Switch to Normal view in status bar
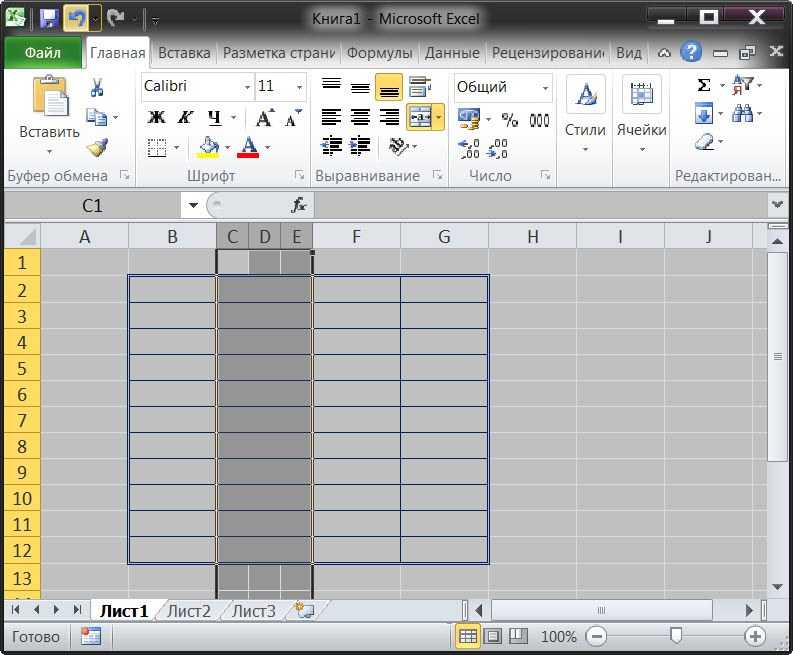793x655 pixels. tap(468, 636)
